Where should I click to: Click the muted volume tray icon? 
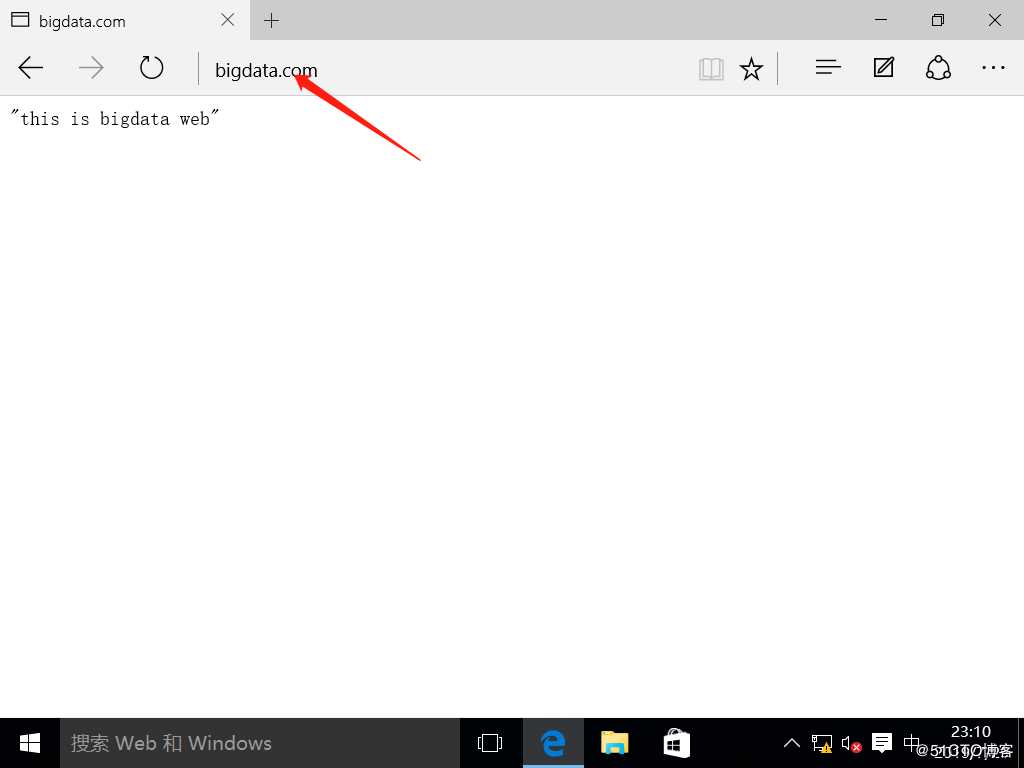[x=851, y=743]
